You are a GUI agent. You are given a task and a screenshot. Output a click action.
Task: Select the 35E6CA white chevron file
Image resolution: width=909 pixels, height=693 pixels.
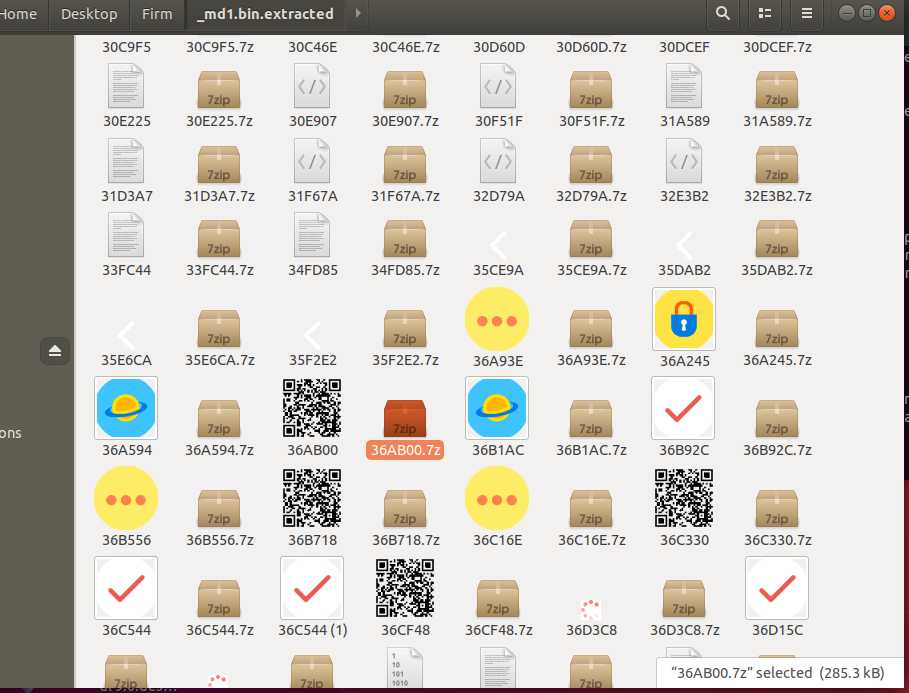coord(126,335)
